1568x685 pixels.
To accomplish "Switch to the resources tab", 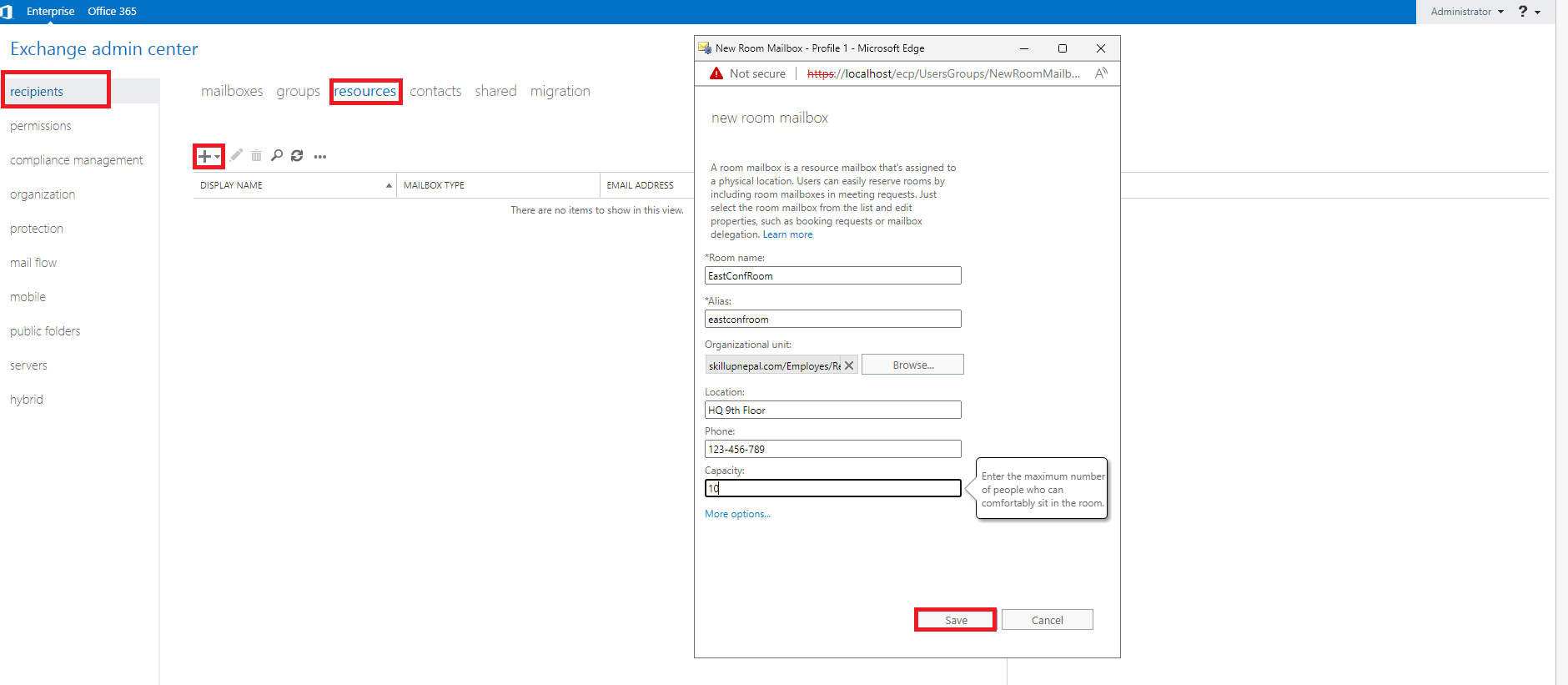I will tap(365, 91).
